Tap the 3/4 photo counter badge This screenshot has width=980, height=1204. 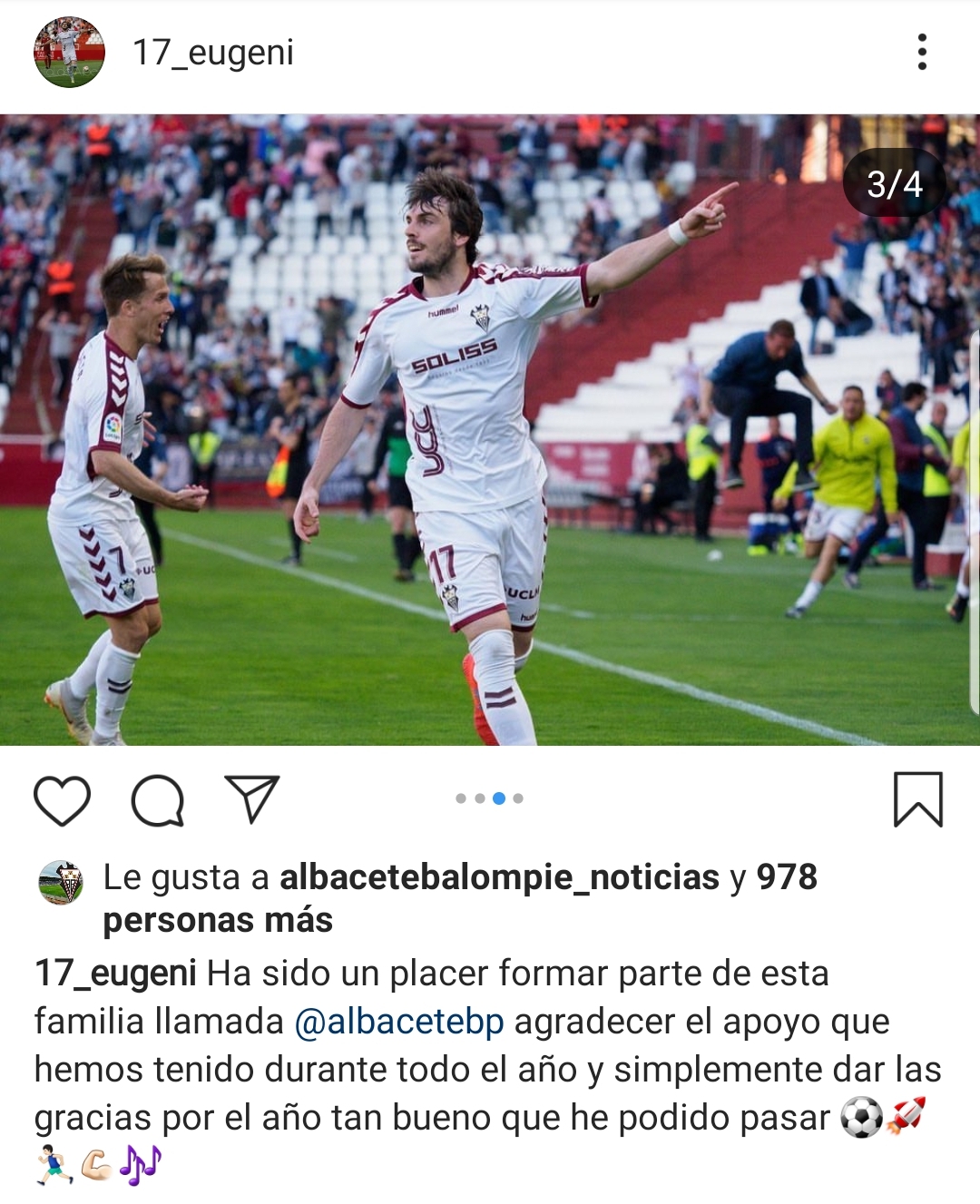(895, 183)
